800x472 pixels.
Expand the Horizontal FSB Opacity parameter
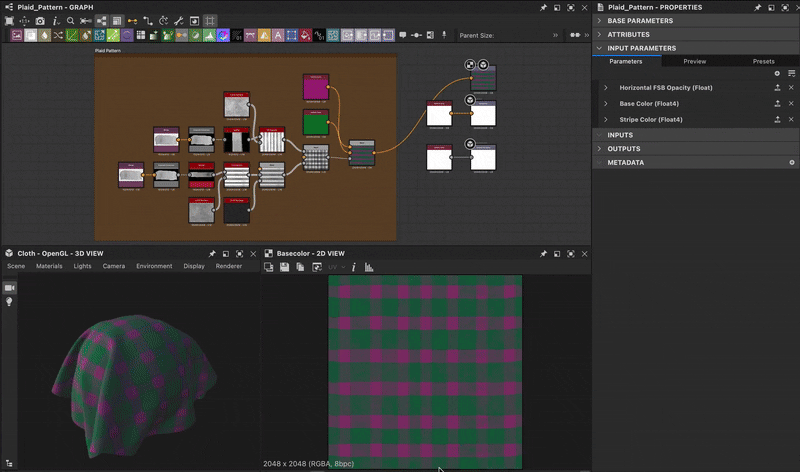click(x=605, y=88)
